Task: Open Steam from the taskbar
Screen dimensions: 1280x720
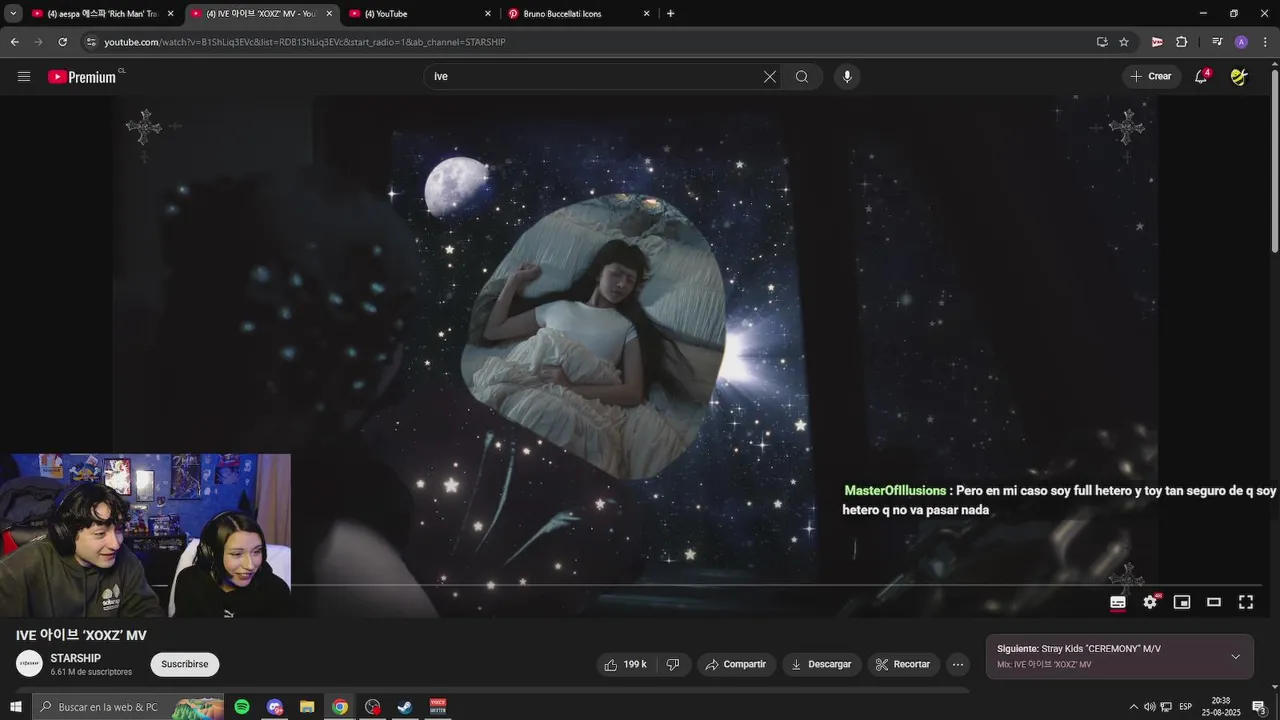Action: point(405,707)
